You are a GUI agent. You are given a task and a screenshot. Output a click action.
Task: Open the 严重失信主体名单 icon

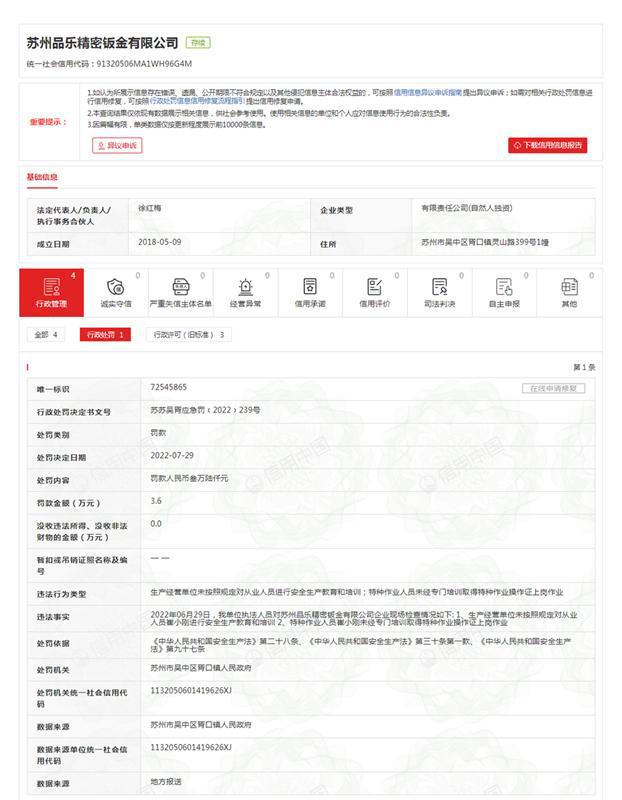click(x=181, y=287)
